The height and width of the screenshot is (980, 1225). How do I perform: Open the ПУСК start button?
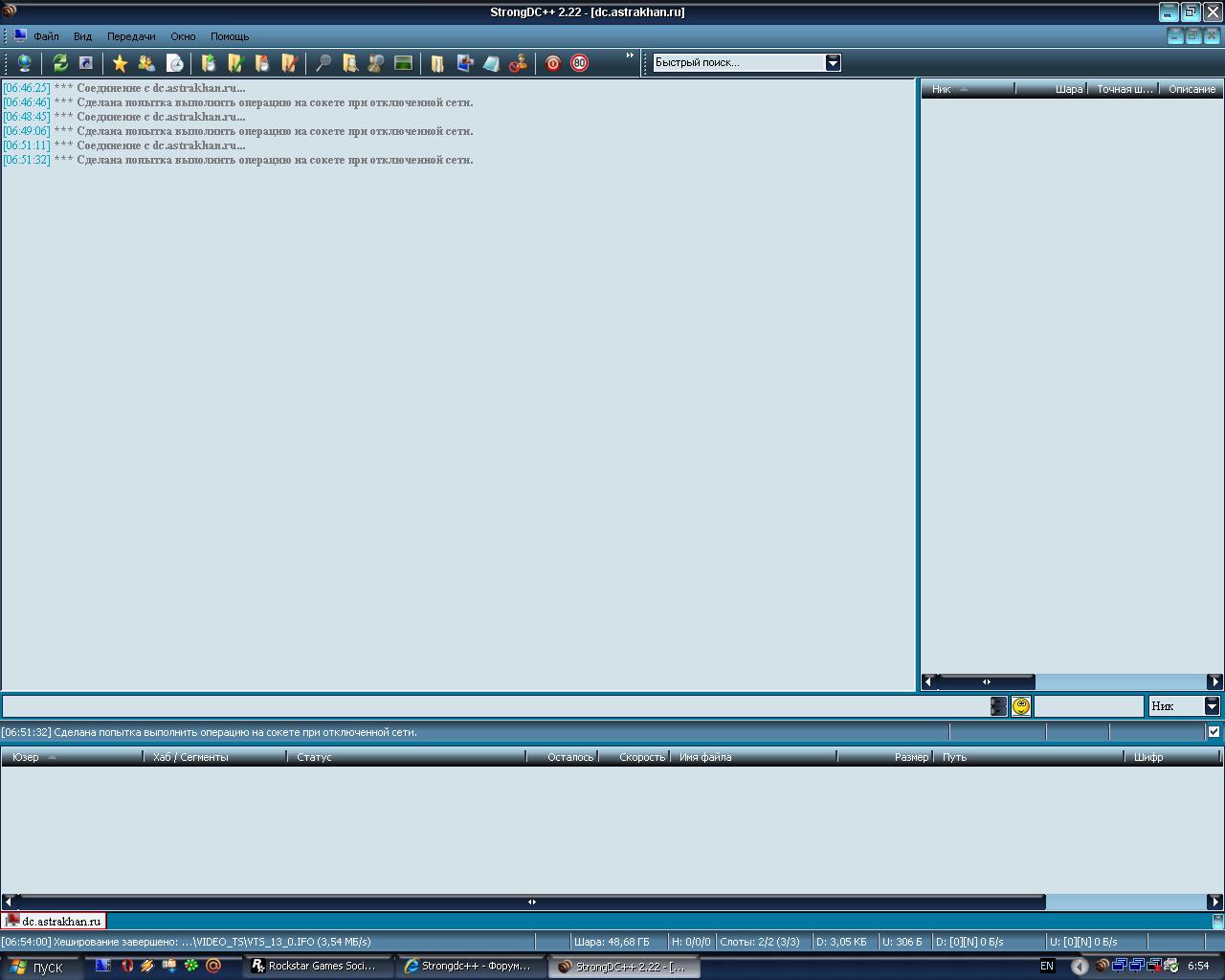(39, 967)
